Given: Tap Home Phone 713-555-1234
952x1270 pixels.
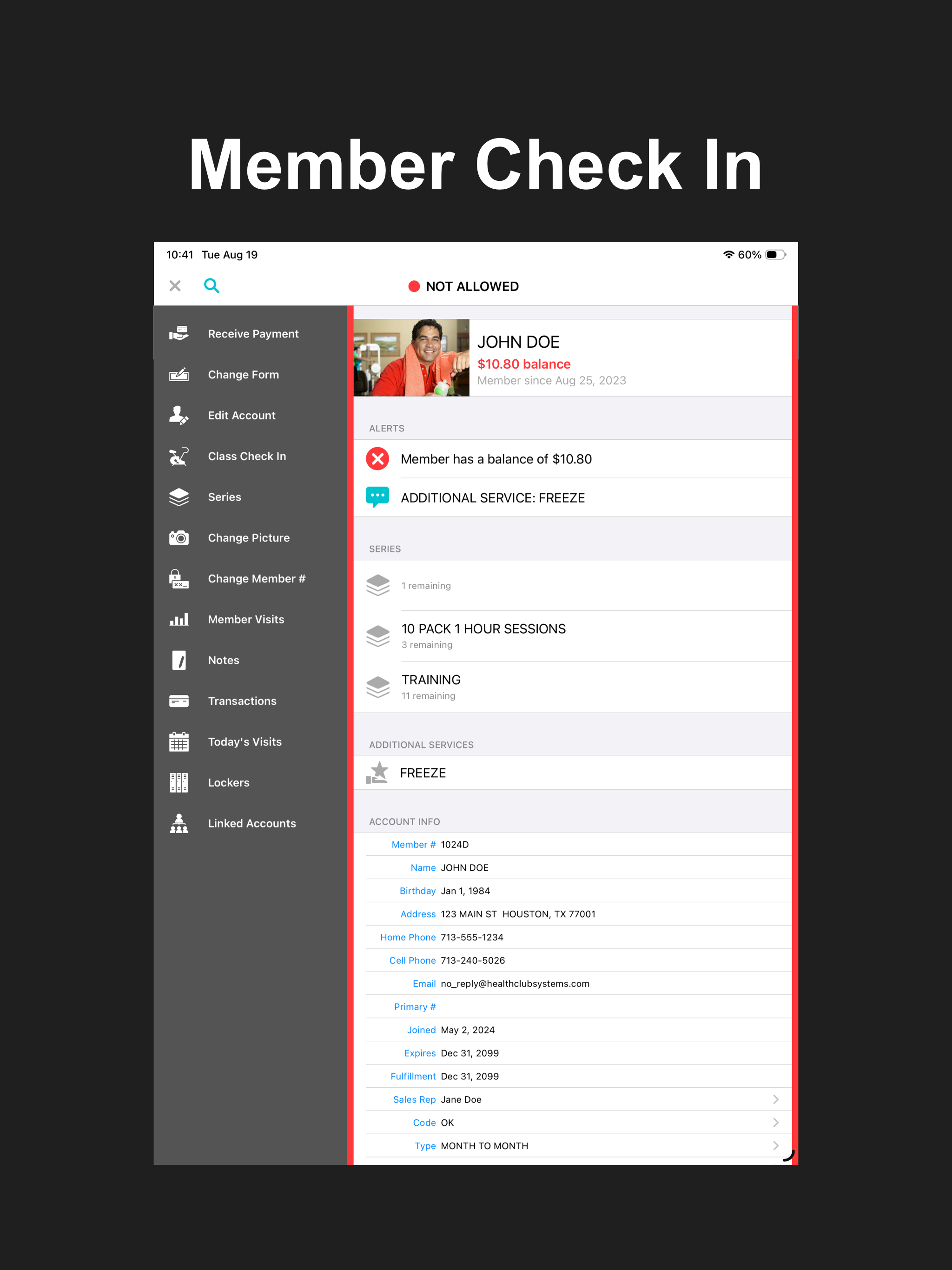Looking at the screenshot, I should tap(472, 937).
